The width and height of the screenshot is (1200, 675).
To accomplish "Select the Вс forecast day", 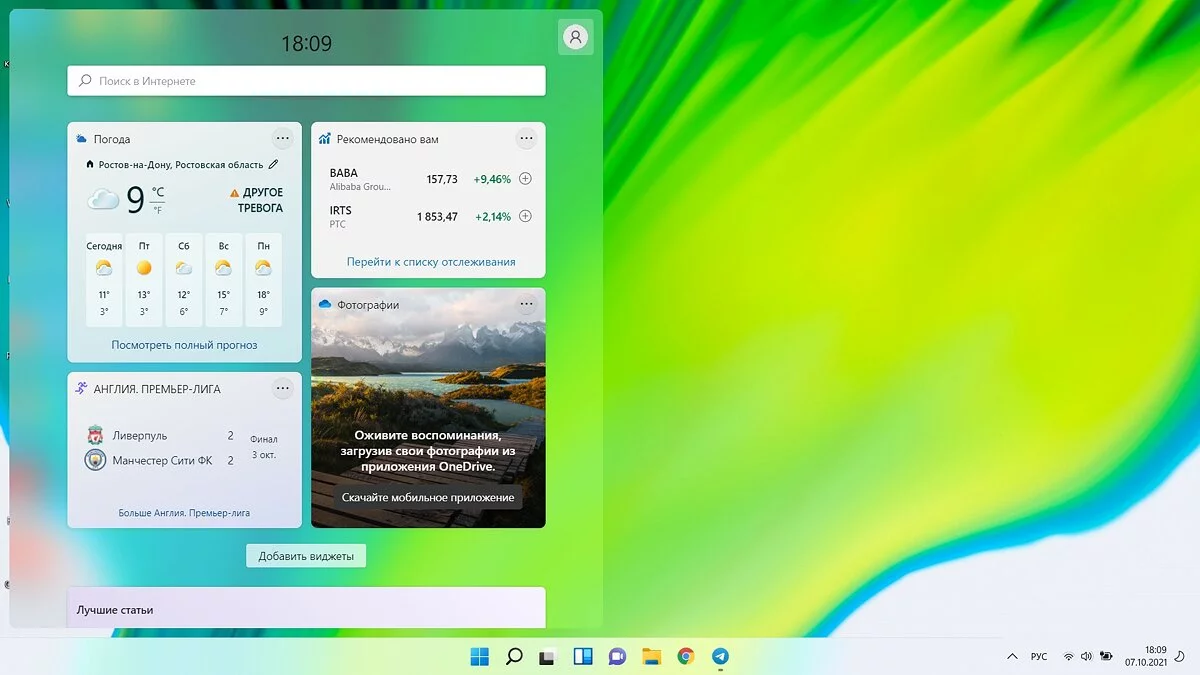I will (x=223, y=280).
